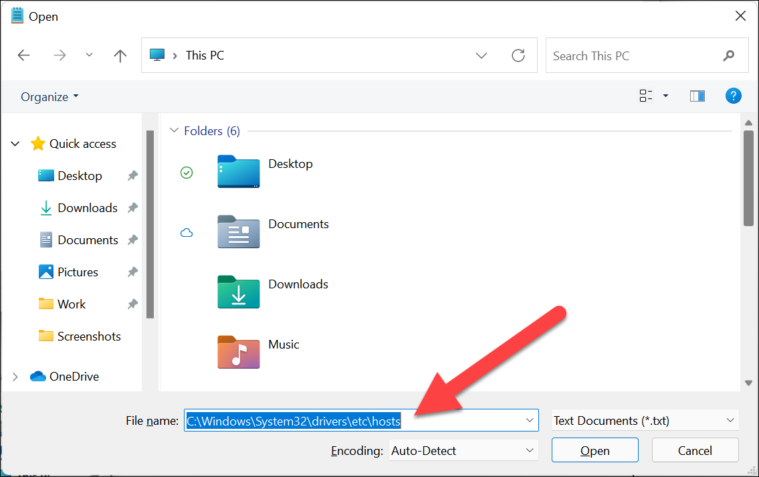This screenshot has height=477, width=759.
Task: Select OneDrive in navigation pane
Action: point(74,376)
